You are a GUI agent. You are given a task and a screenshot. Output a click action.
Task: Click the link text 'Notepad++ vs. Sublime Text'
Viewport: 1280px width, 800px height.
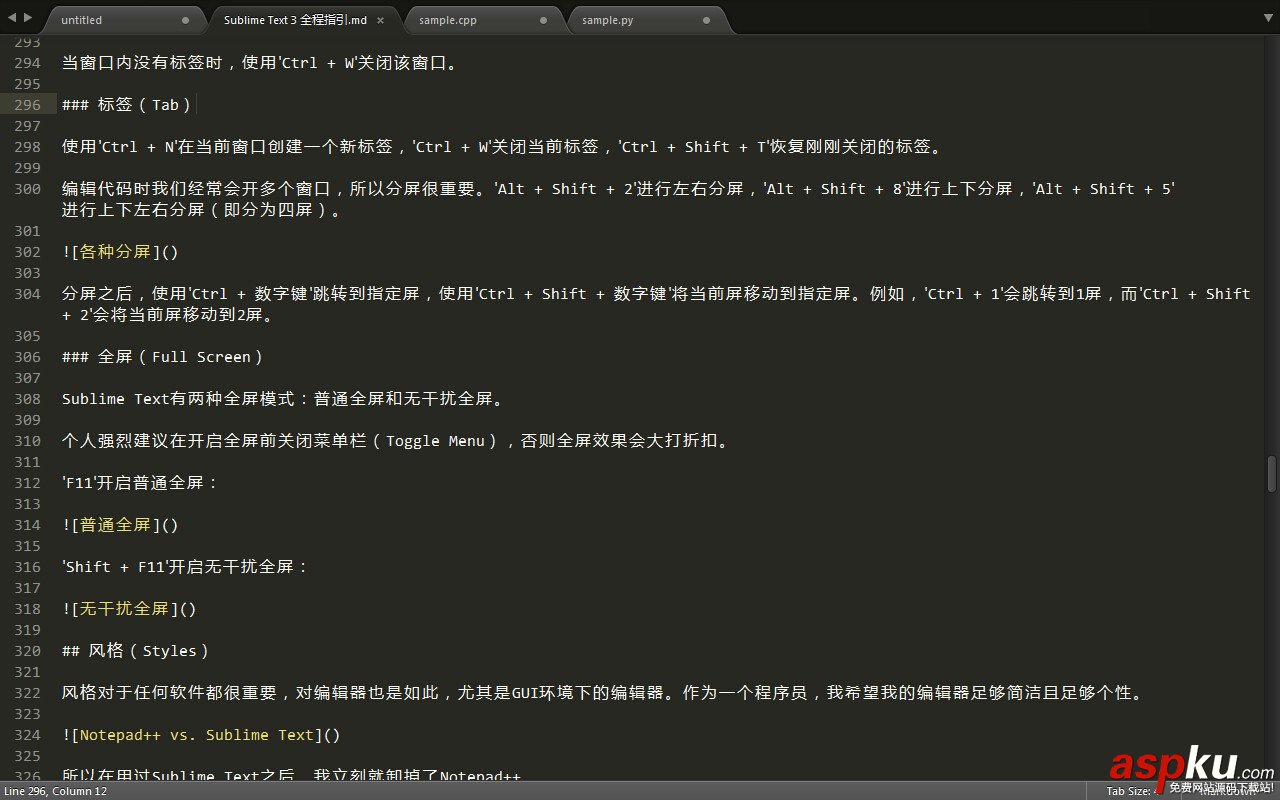[x=197, y=735]
